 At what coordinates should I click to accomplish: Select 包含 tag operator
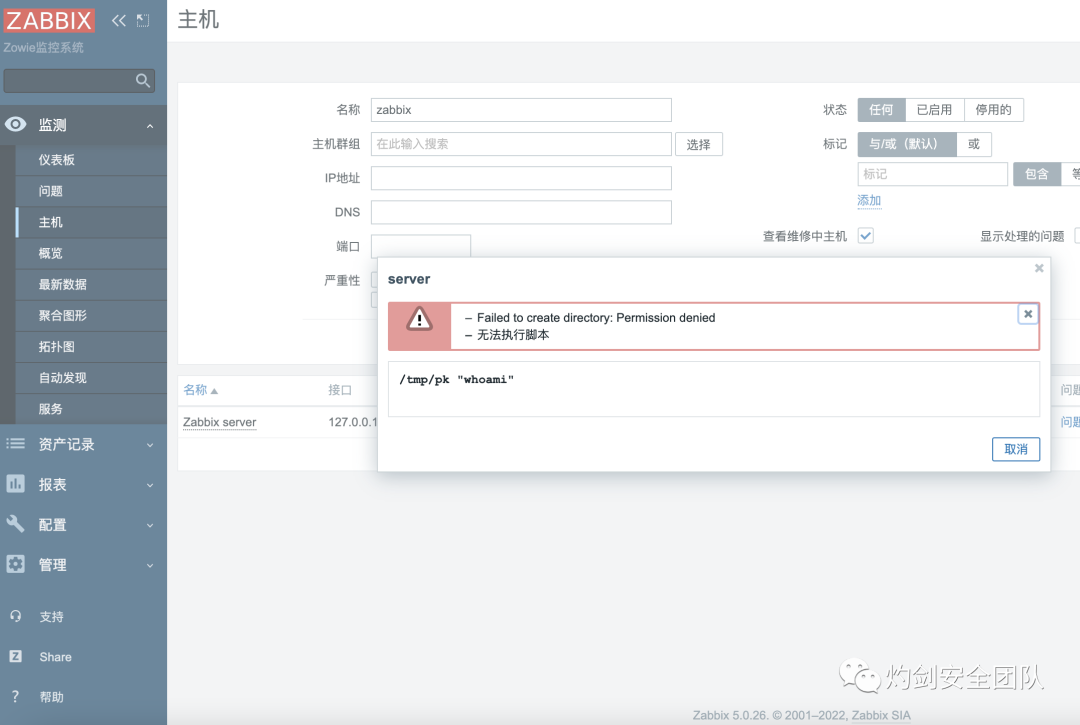click(1037, 174)
